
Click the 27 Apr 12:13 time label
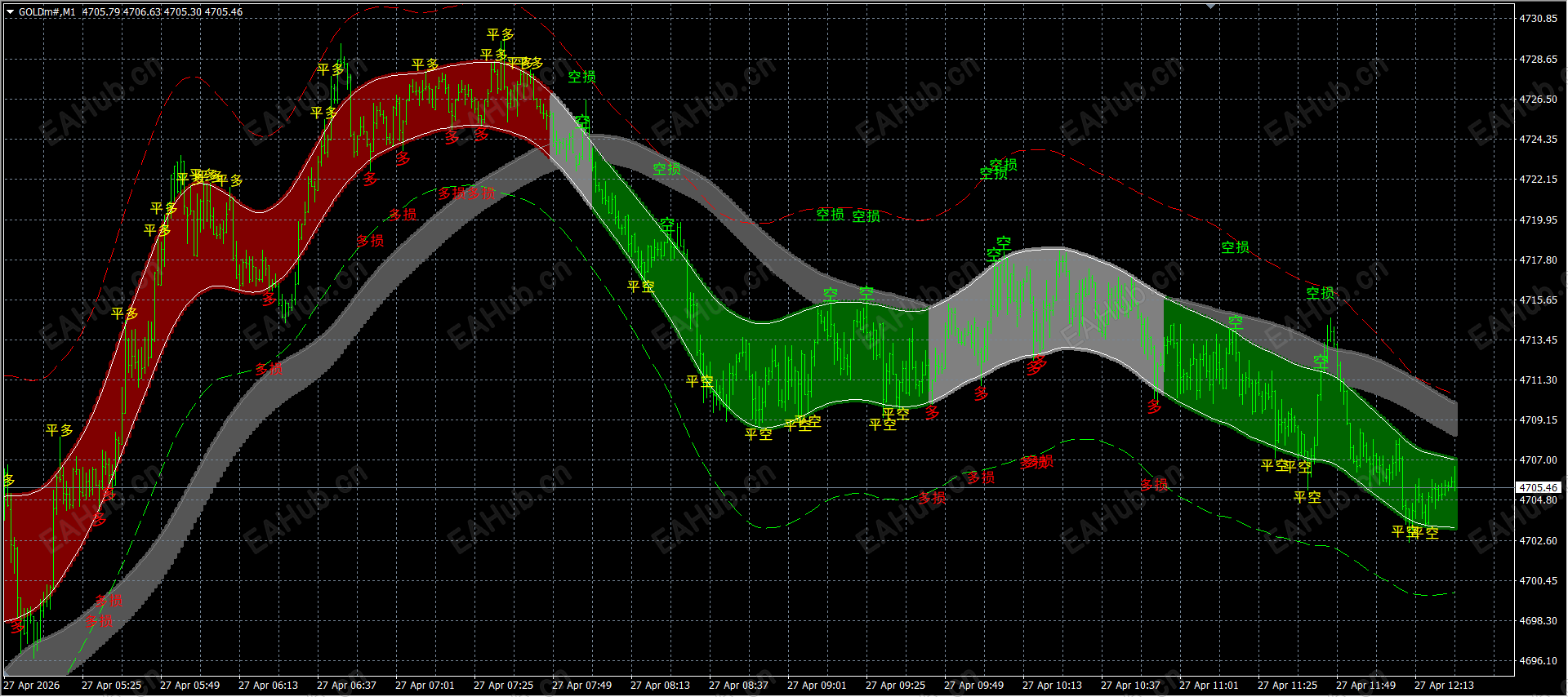pos(1444,686)
